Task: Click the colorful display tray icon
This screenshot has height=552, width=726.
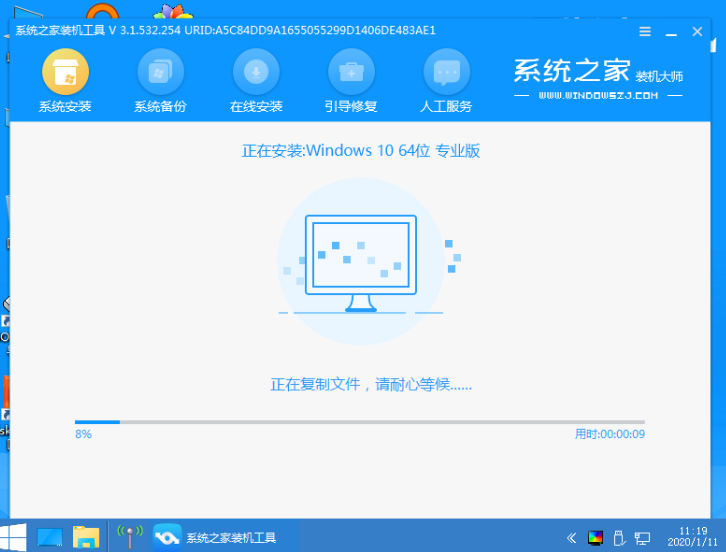Action: coord(595,537)
